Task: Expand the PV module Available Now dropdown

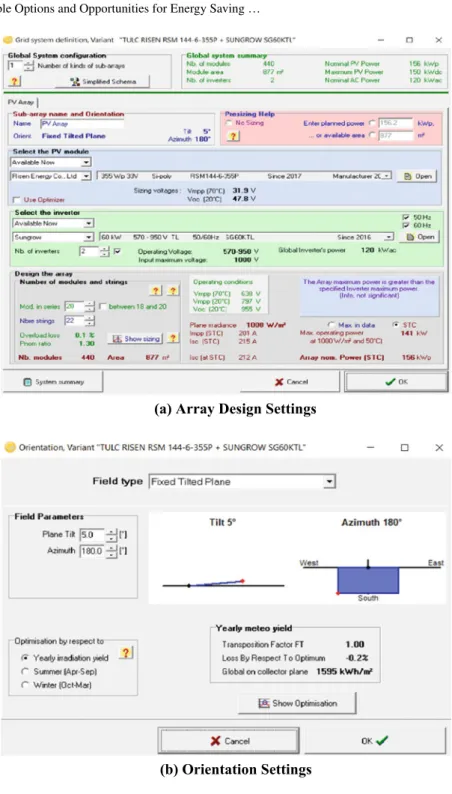Action: click(x=87, y=163)
